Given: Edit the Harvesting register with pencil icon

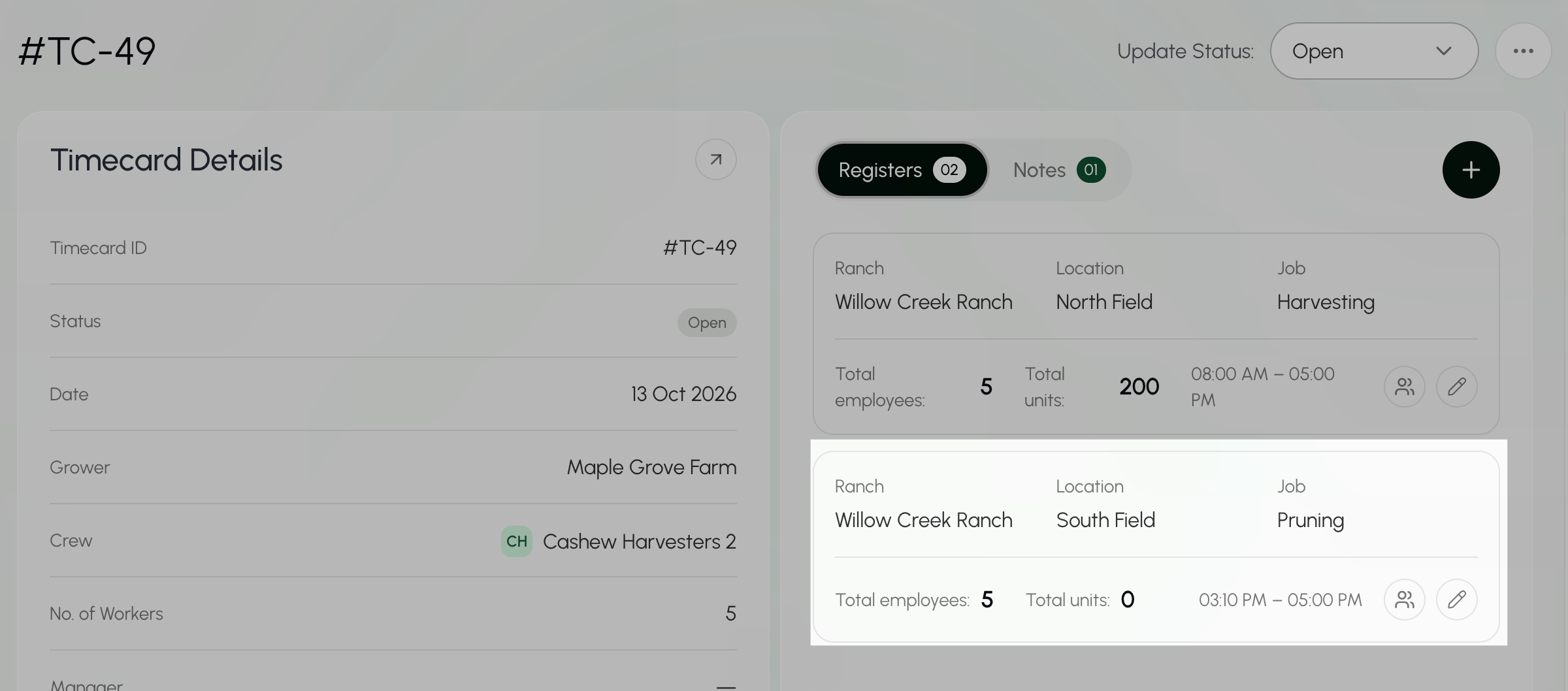Looking at the screenshot, I should 1457,387.
